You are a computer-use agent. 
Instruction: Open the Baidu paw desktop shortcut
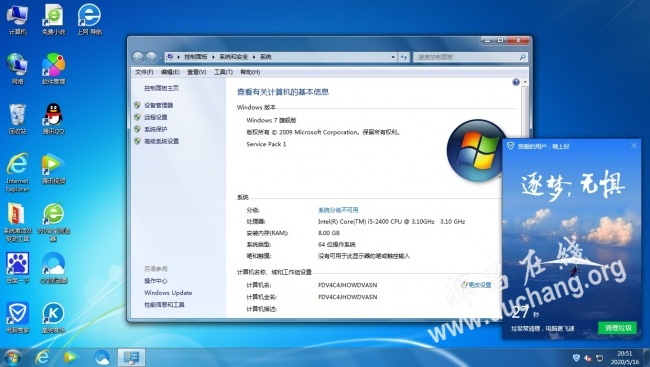point(17,267)
